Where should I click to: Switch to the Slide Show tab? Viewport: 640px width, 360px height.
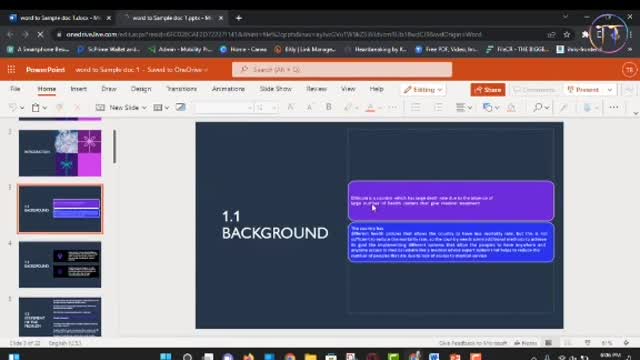(276, 89)
